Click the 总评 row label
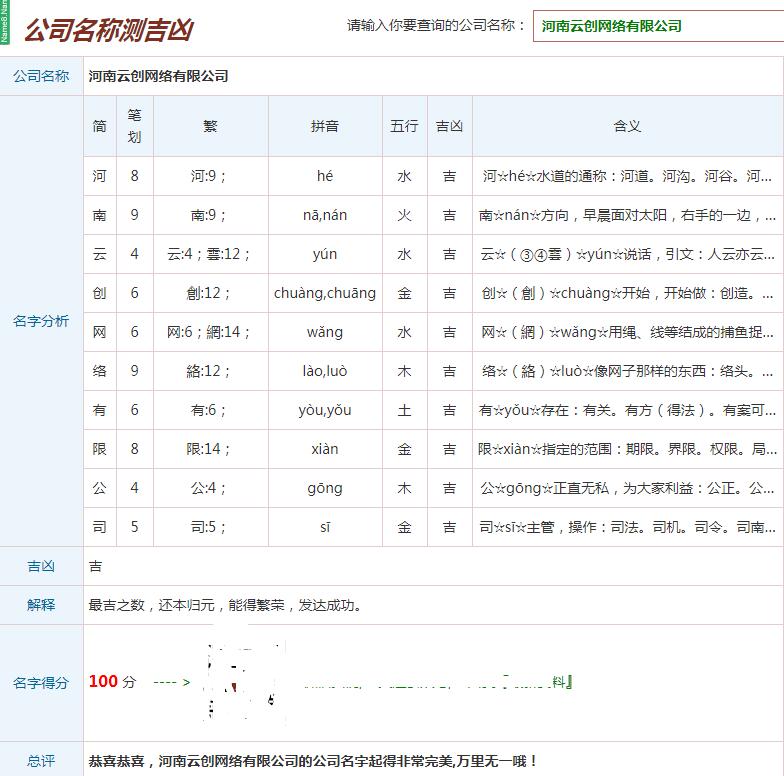 (41, 761)
